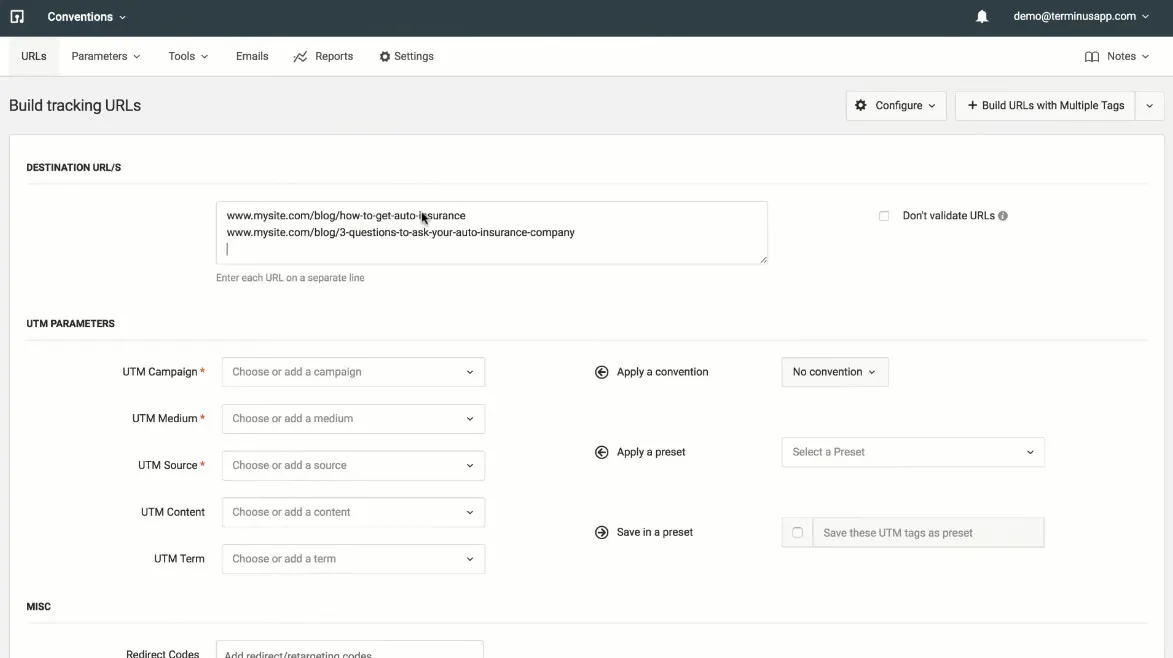Screen dimensions: 1173x658
Task: Enable the Don't validate URLs checkbox
Action: pos(884,216)
